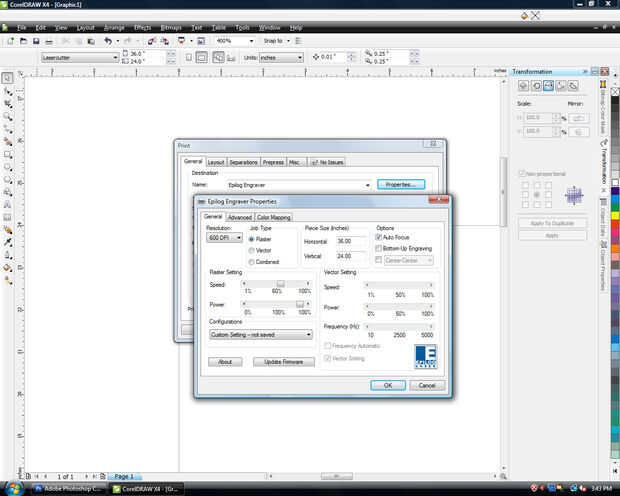
Task: Switch the page to landscape orientation
Action: click(x=201, y=57)
